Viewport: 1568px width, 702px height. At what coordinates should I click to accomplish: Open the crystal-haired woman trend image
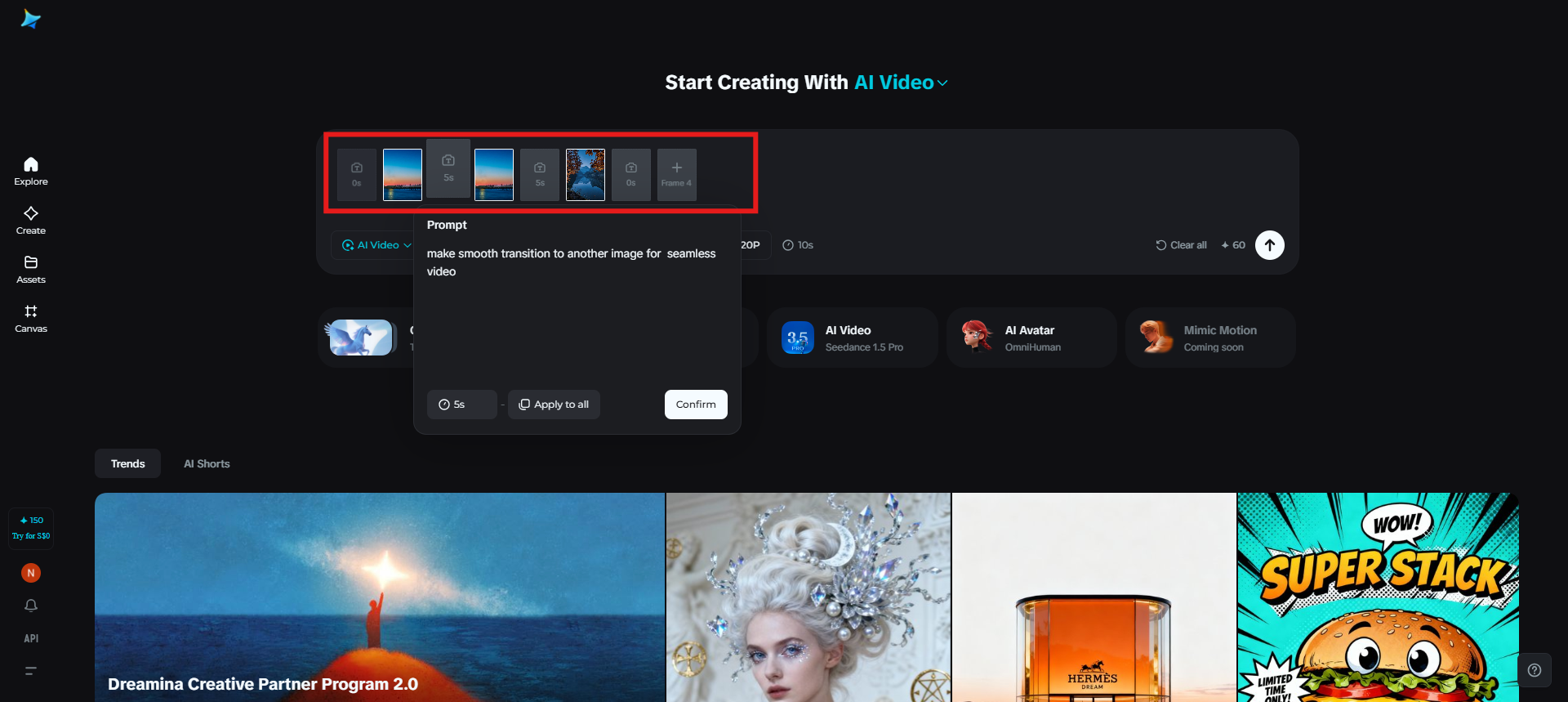pyautogui.click(x=808, y=597)
